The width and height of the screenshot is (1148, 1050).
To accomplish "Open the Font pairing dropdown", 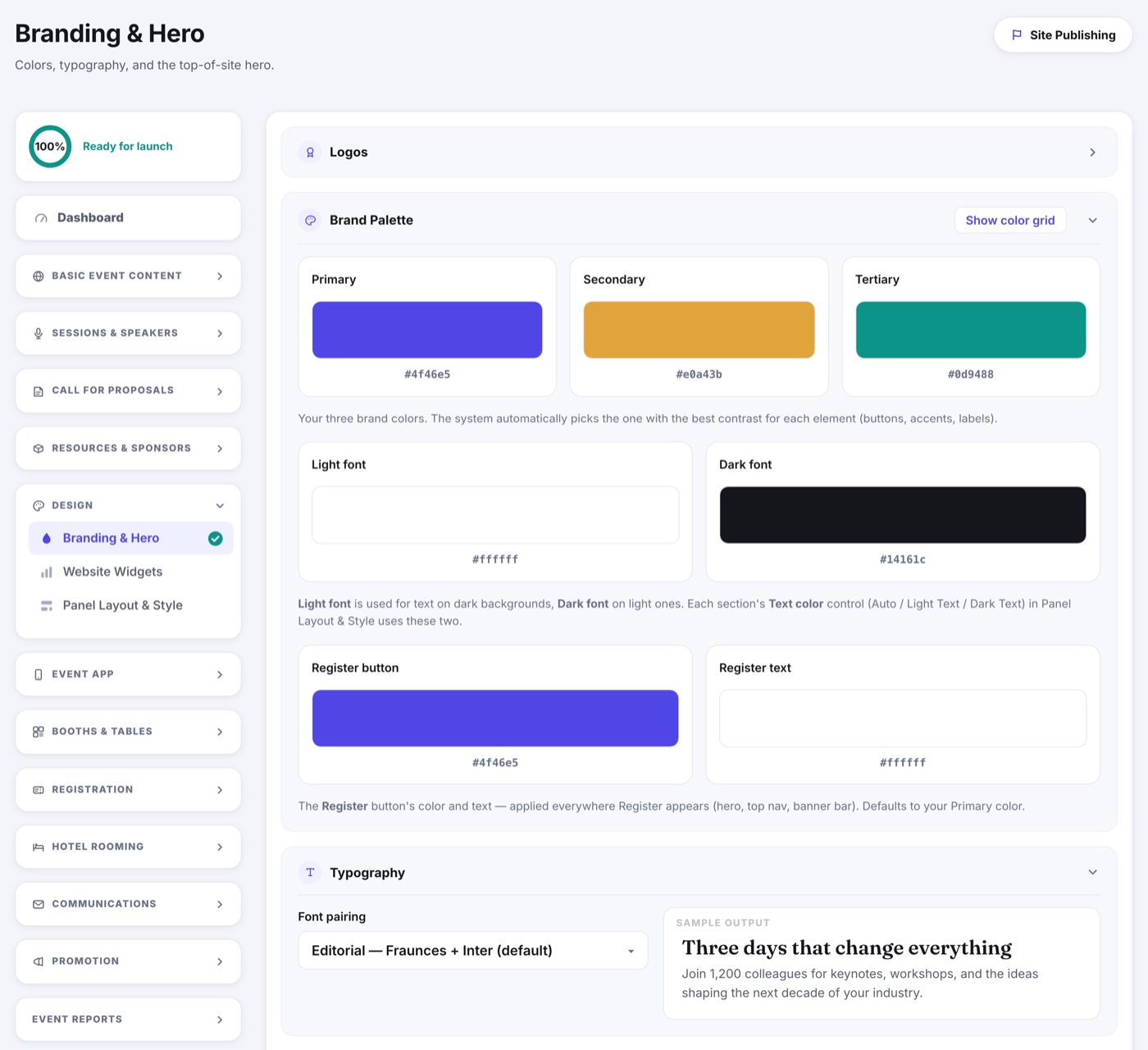I will coord(473,950).
